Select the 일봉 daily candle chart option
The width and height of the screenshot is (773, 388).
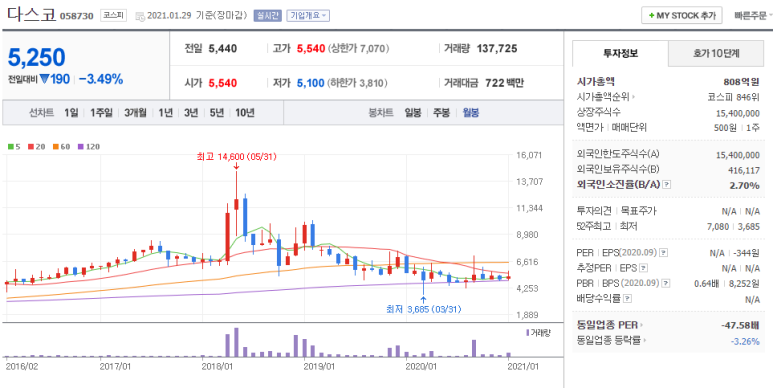pos(413,113)
